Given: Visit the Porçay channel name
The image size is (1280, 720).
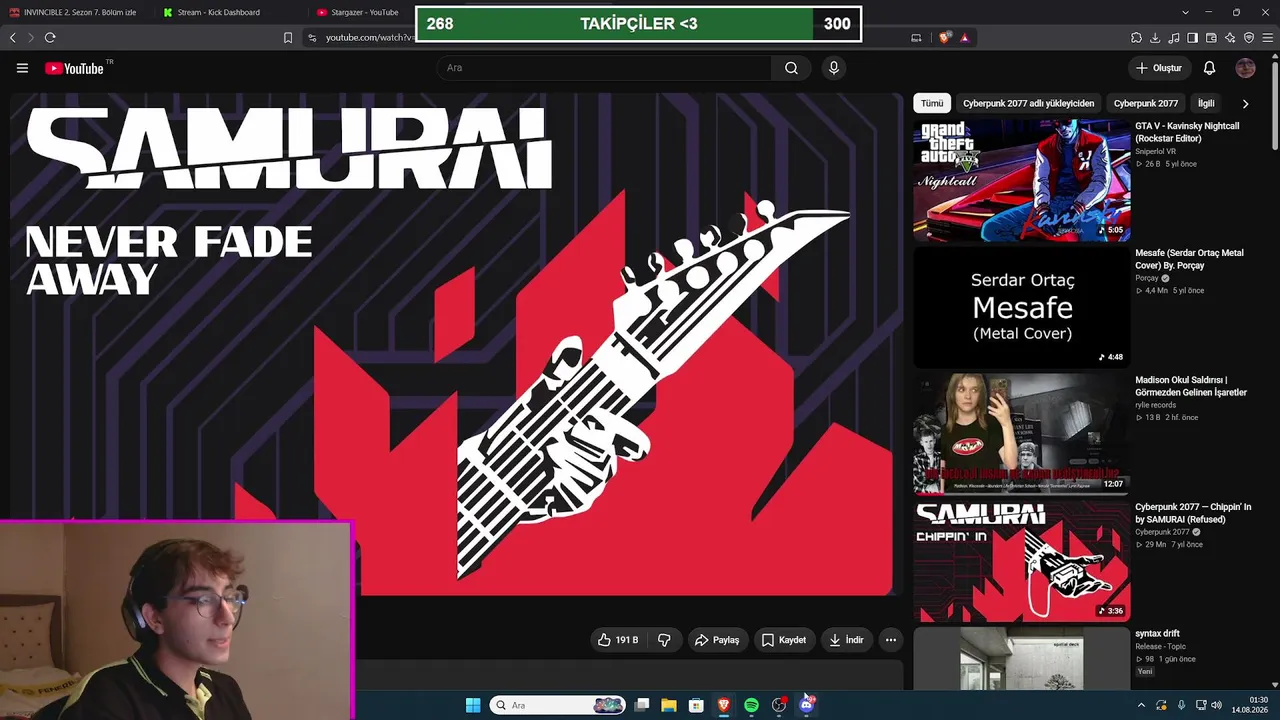Looking at the screenshot, I should click(1147, 278).
